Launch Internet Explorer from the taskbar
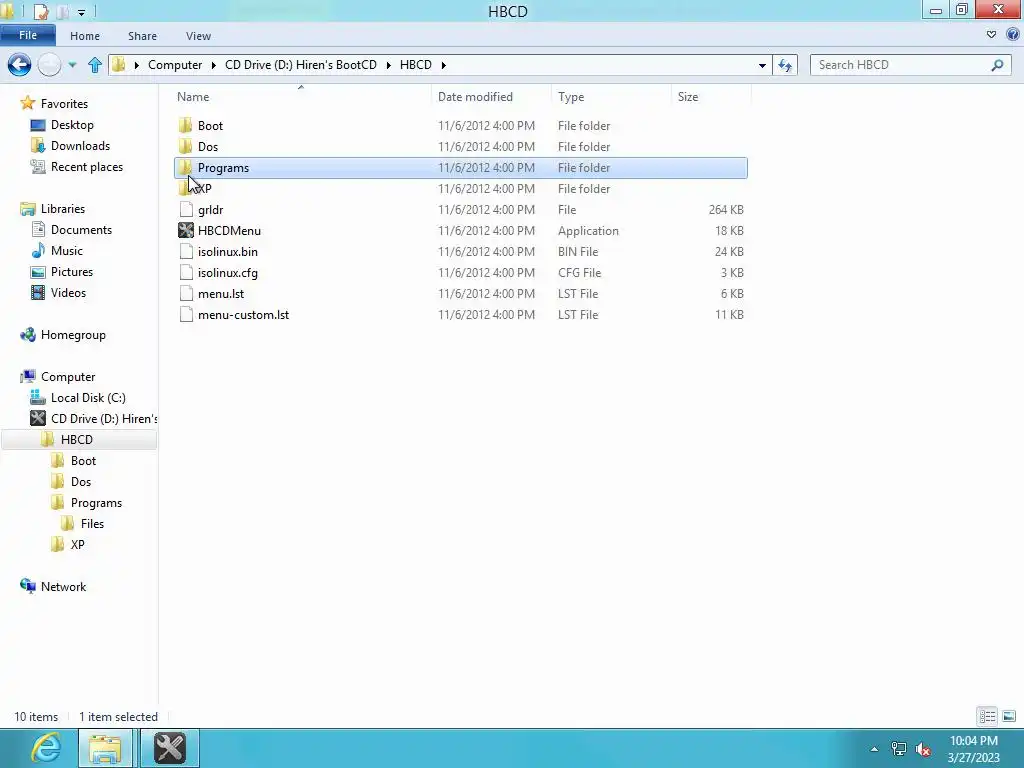The height and width of the screenshot is (768, 1024). pyautogui.click(x=46, y=748)
